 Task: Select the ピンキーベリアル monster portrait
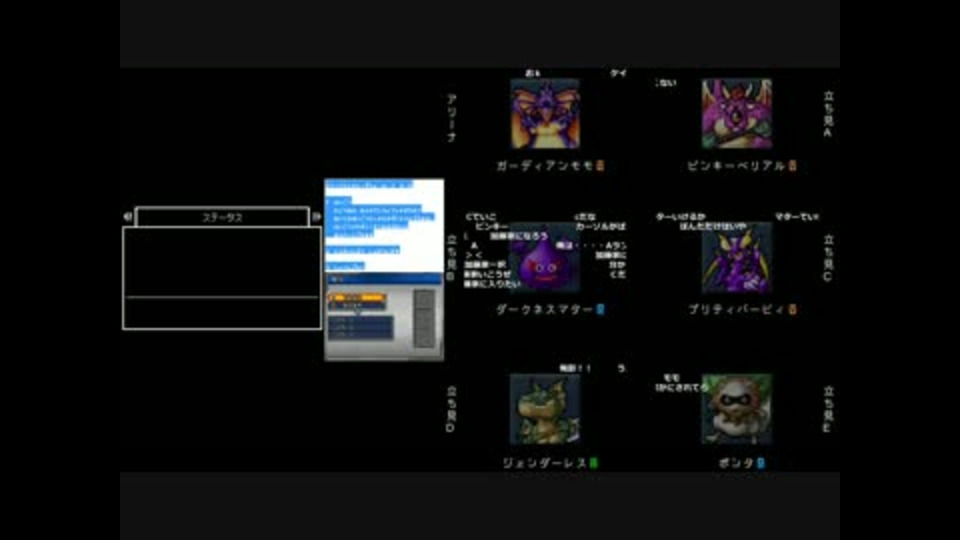tap(737, 113)
